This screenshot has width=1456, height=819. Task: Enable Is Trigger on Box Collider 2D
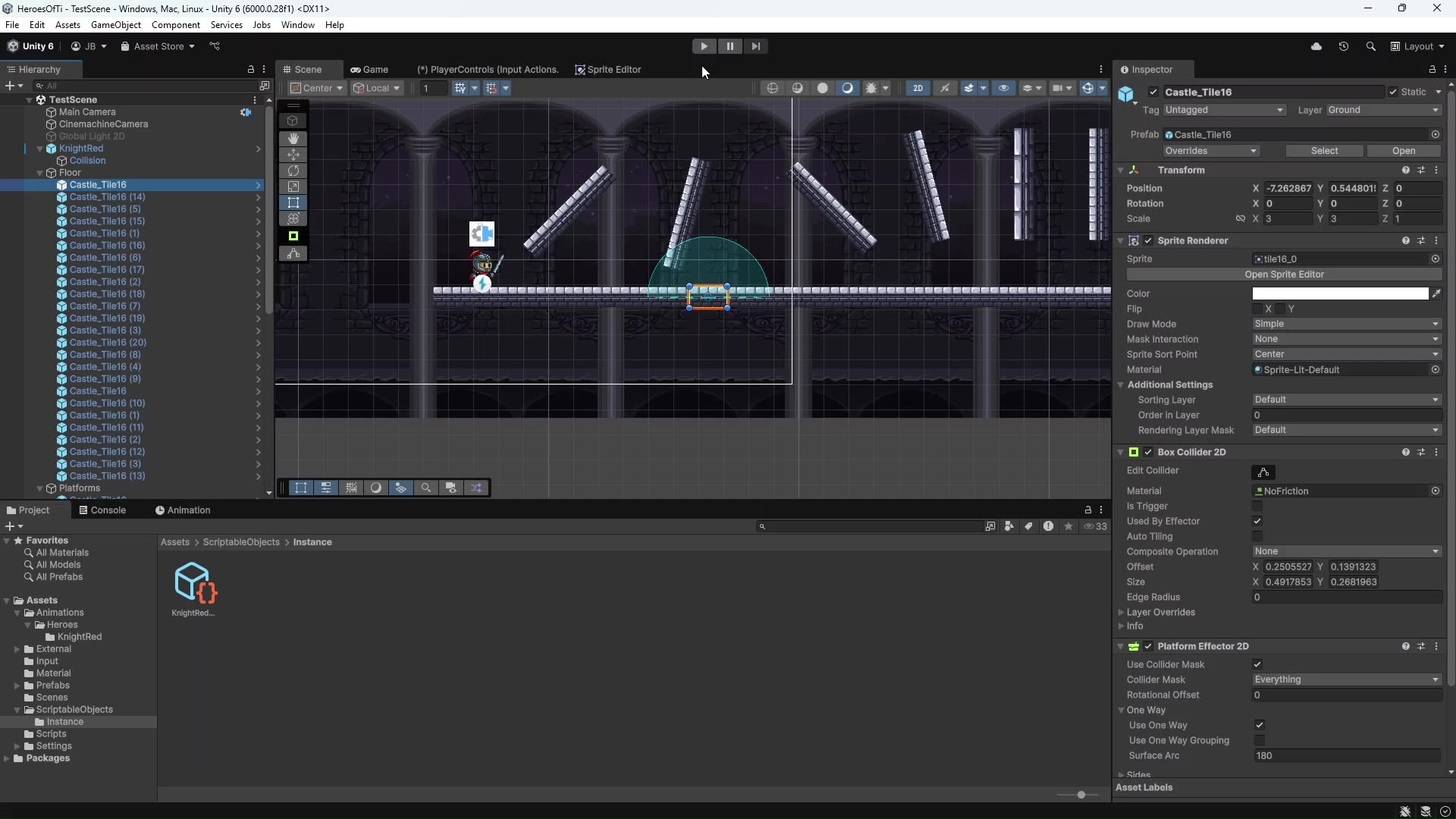1258,506
